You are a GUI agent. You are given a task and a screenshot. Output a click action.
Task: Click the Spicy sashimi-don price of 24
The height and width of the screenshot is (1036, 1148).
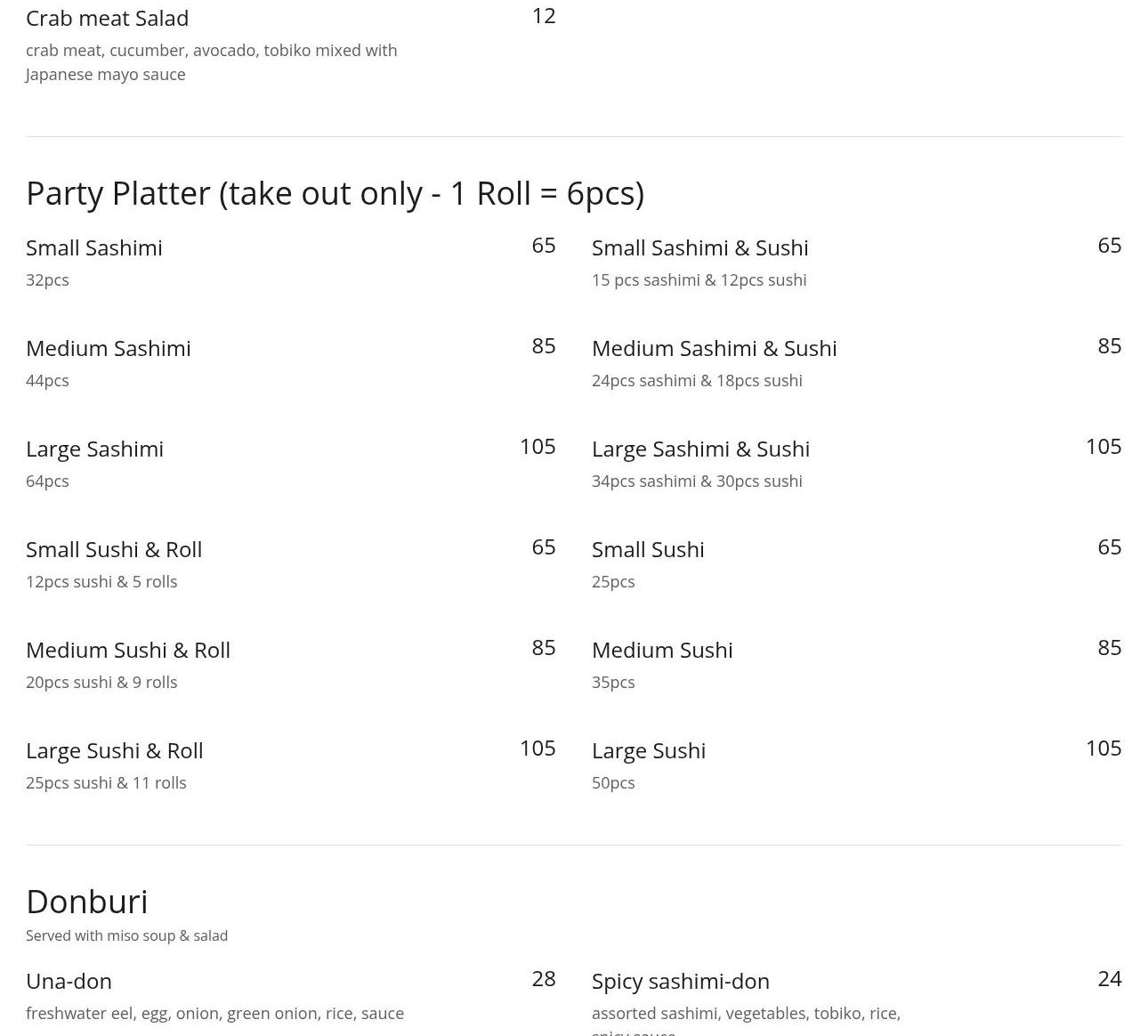pos(1110,979)
